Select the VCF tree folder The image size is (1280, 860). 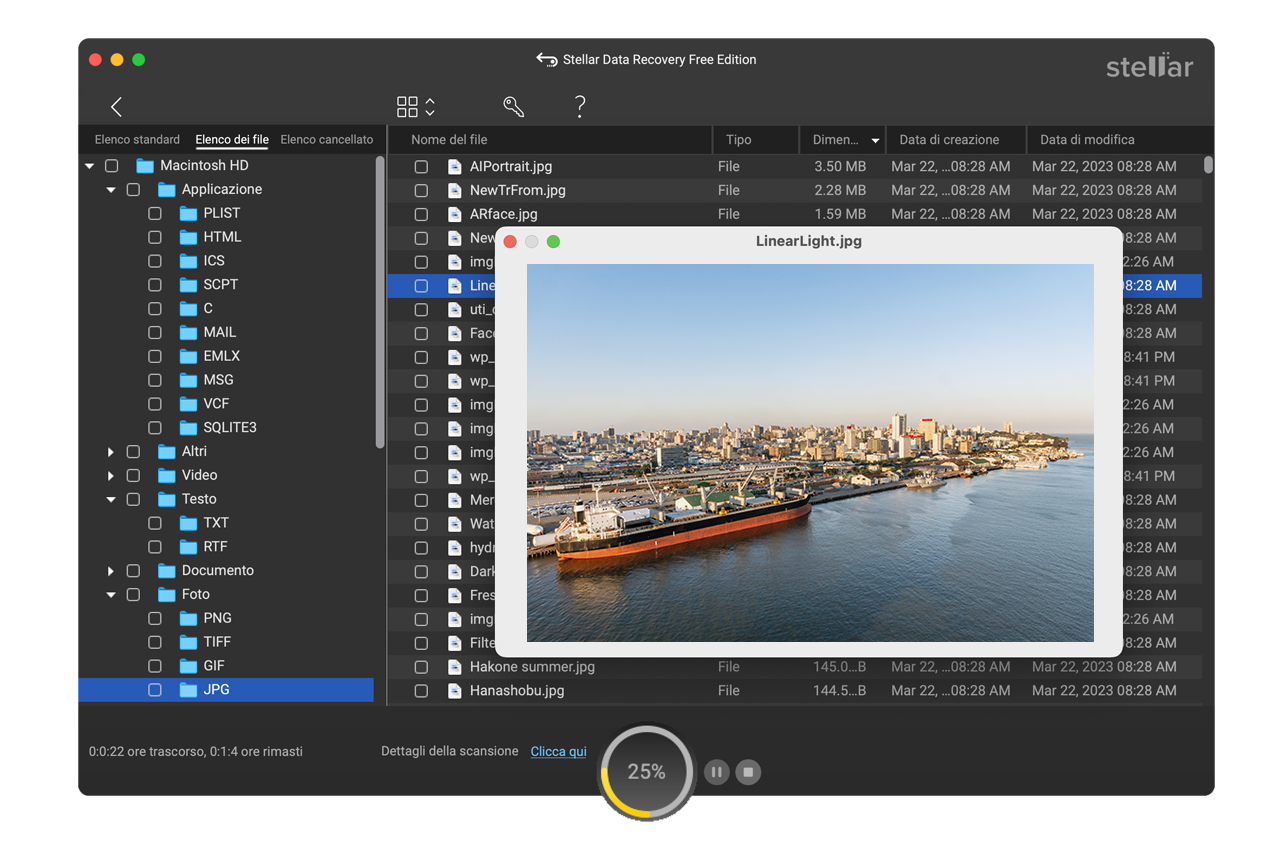coord(216,404)
